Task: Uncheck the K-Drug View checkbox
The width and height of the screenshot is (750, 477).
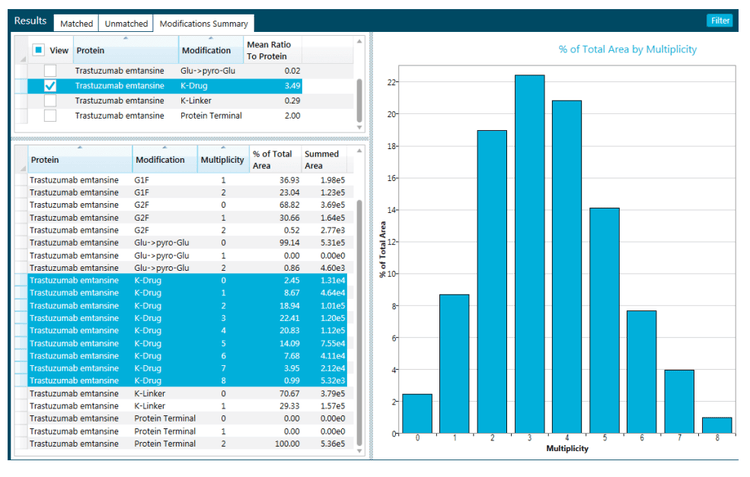Action: (50, 86)
